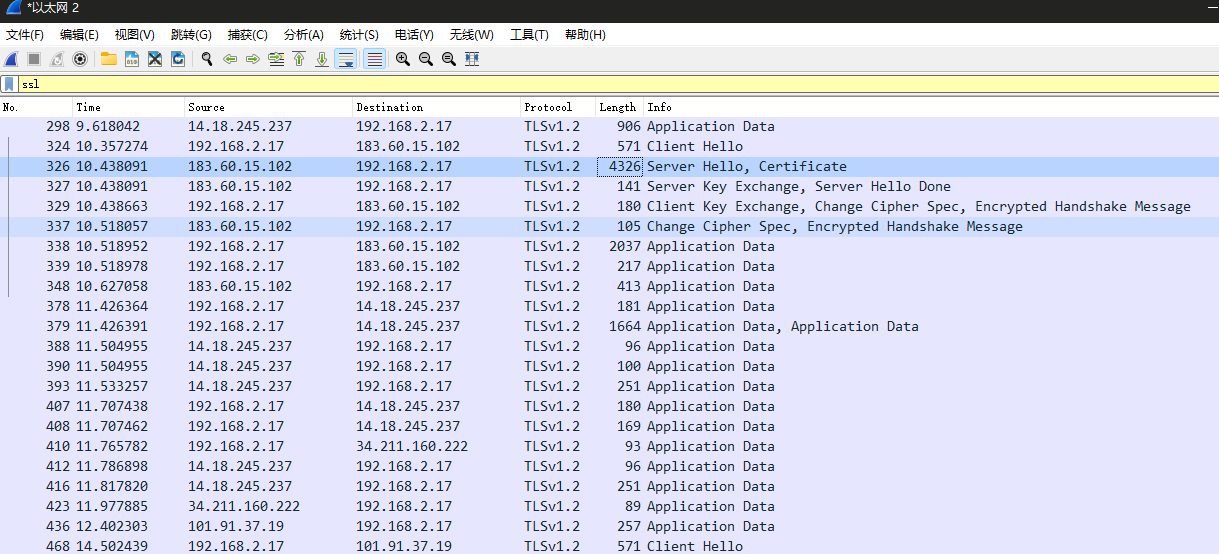This screenshot has width=1219, height=554.
Task: Click the ssl display filter field
Action: [618, 85]
